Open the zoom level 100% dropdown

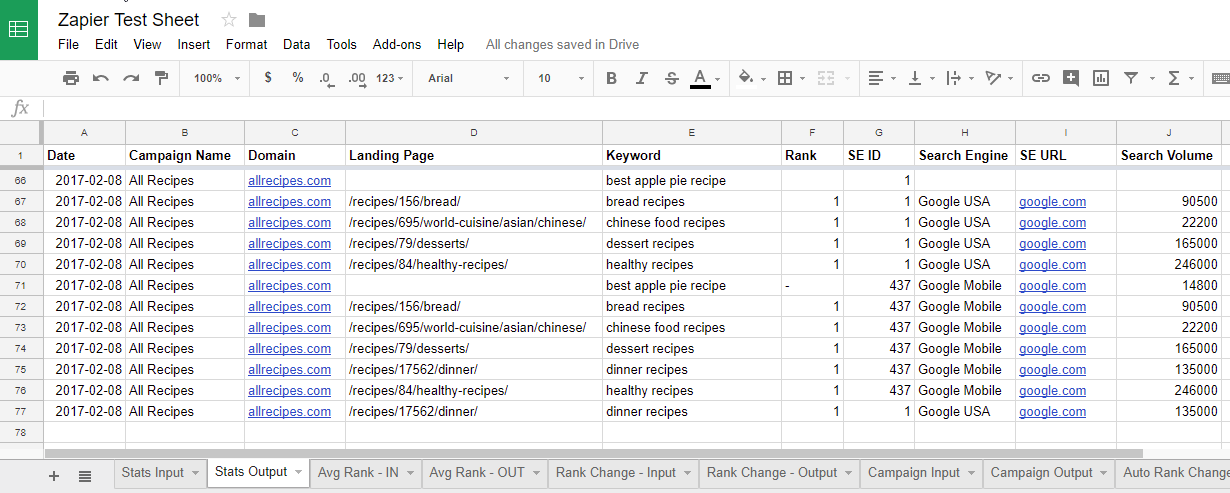[x=217, y=78]
